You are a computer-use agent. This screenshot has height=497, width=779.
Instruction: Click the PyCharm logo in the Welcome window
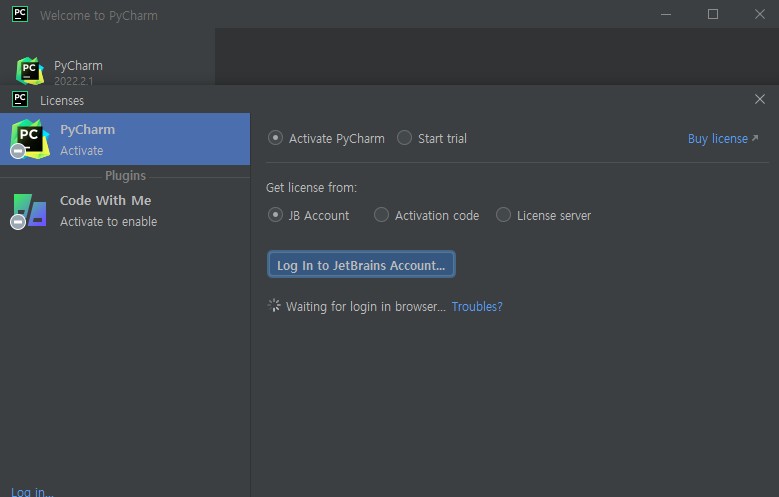point(30,71)
